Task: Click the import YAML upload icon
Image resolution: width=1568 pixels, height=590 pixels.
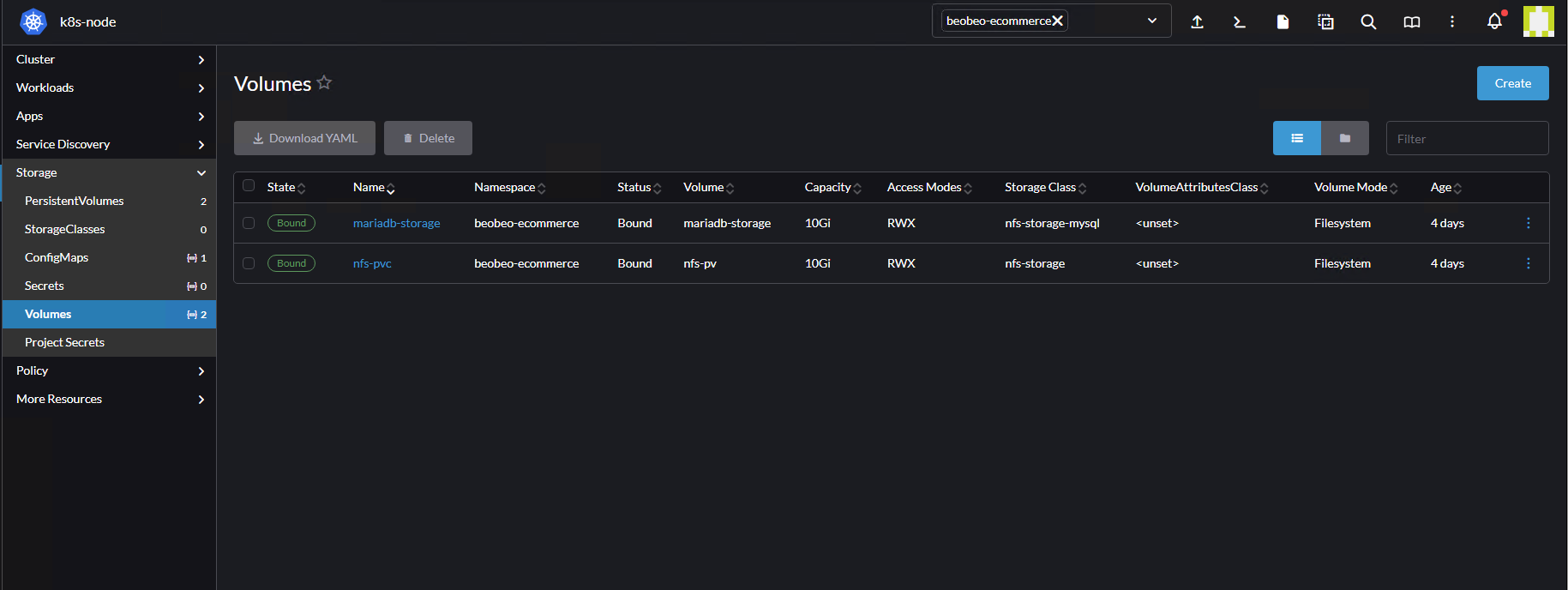Action: [x=1197, y=22]
